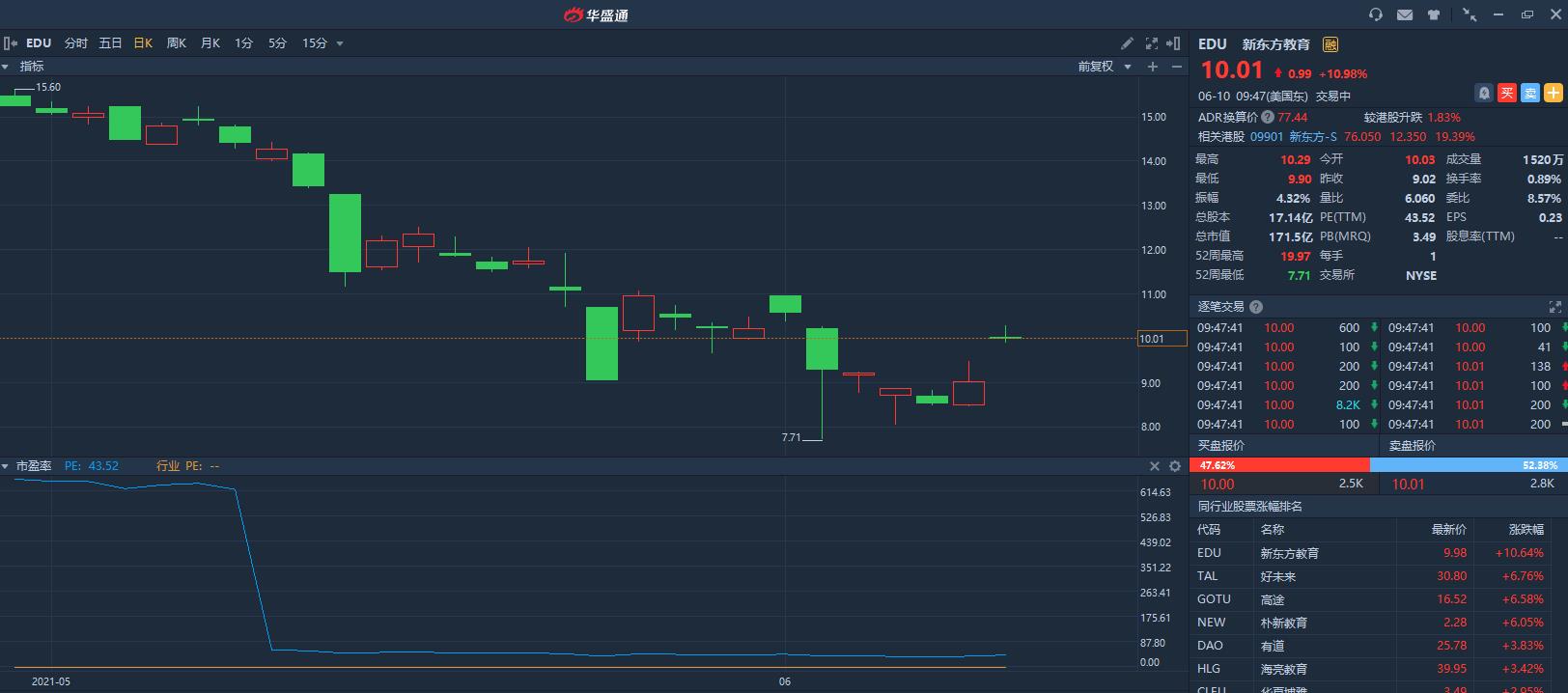
Task: Click ADR换算价 help question mark
Action: pyautogui.click(x=1268, y=117)
